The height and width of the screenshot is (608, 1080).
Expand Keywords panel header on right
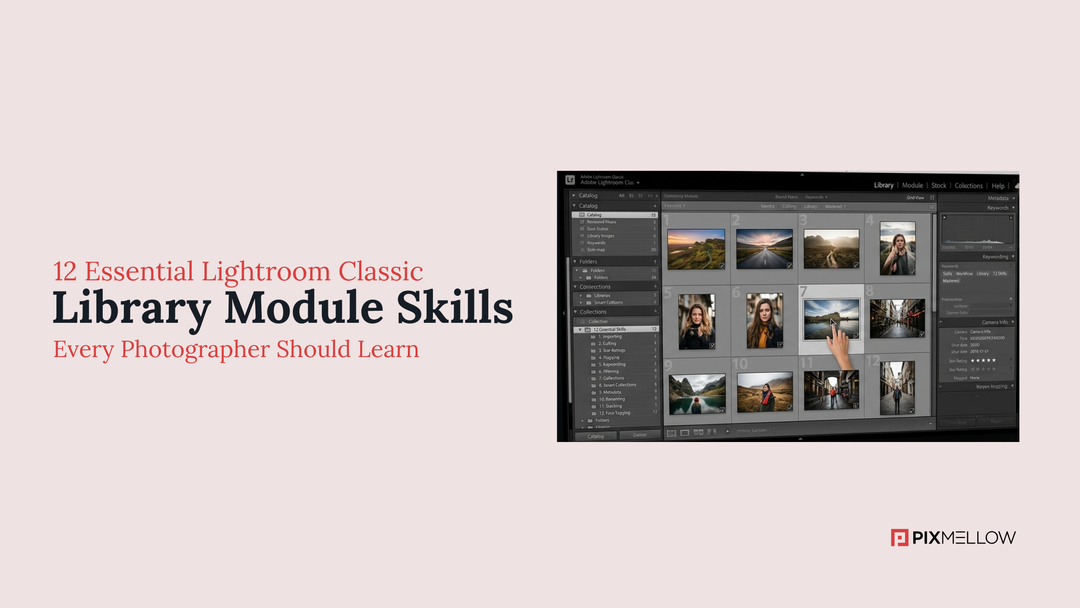click(x=1013, y=207)
